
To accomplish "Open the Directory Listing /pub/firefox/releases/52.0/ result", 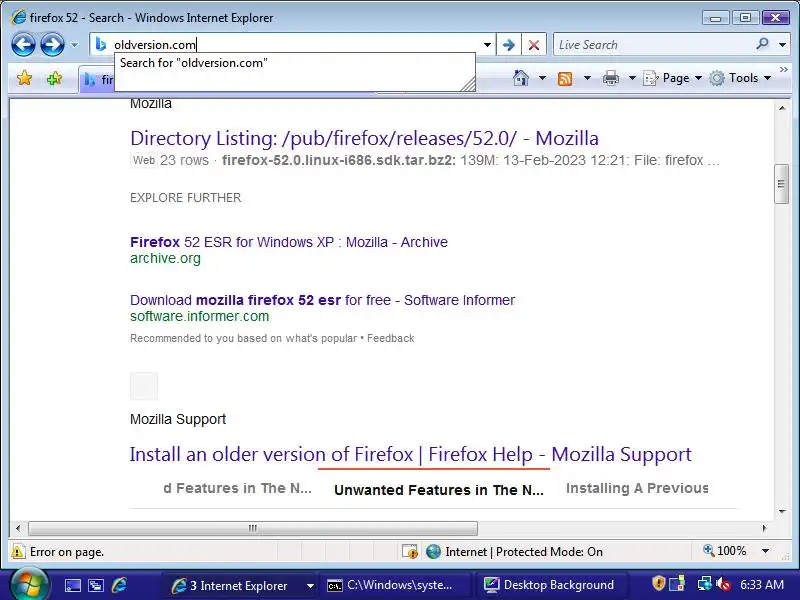I will click(364, 138).
